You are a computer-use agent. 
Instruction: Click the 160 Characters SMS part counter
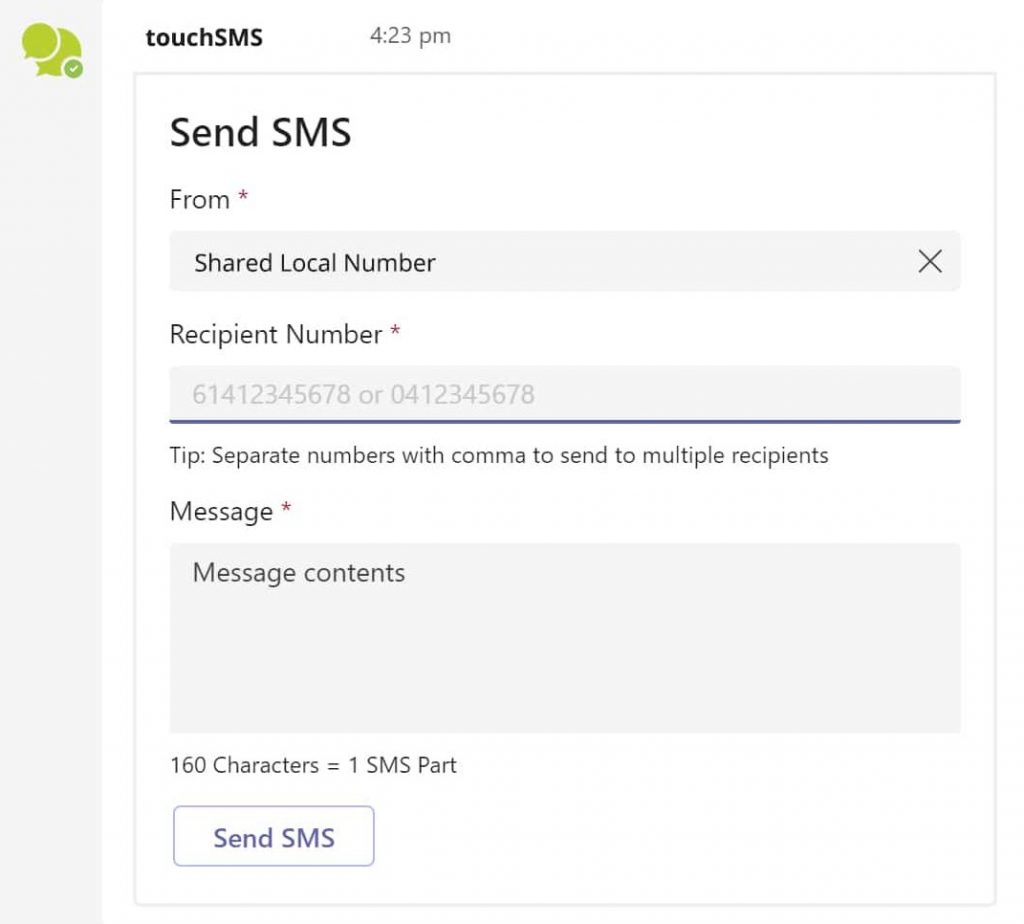pos(312,765)
